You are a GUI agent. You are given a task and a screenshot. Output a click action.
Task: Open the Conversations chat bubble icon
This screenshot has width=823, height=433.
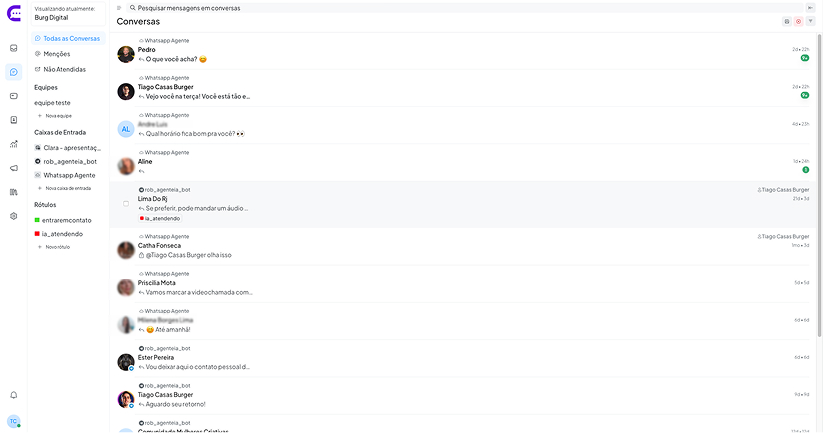14,72
